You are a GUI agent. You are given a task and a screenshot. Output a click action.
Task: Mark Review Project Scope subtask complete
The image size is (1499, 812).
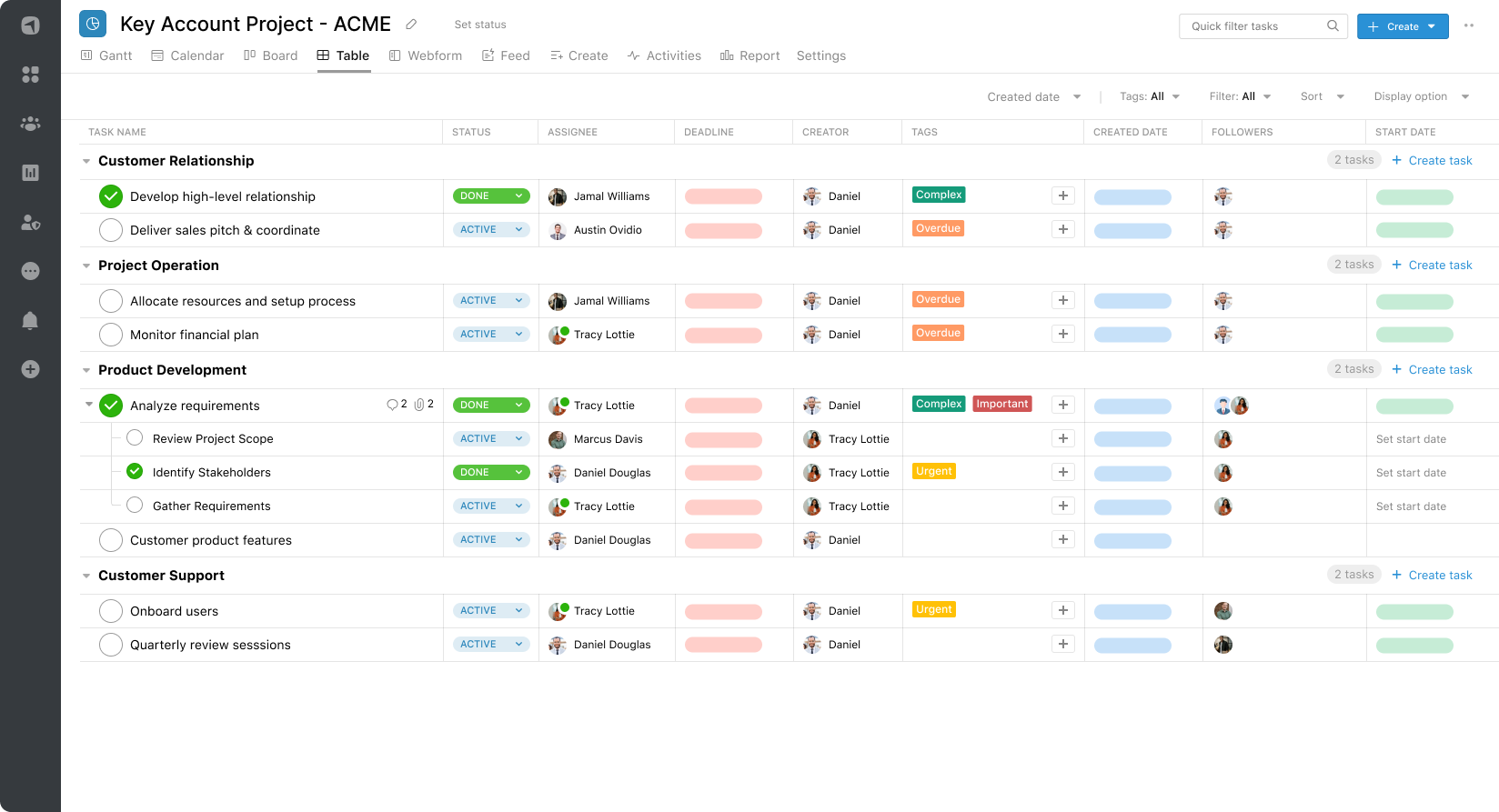(x=135, y=437)
